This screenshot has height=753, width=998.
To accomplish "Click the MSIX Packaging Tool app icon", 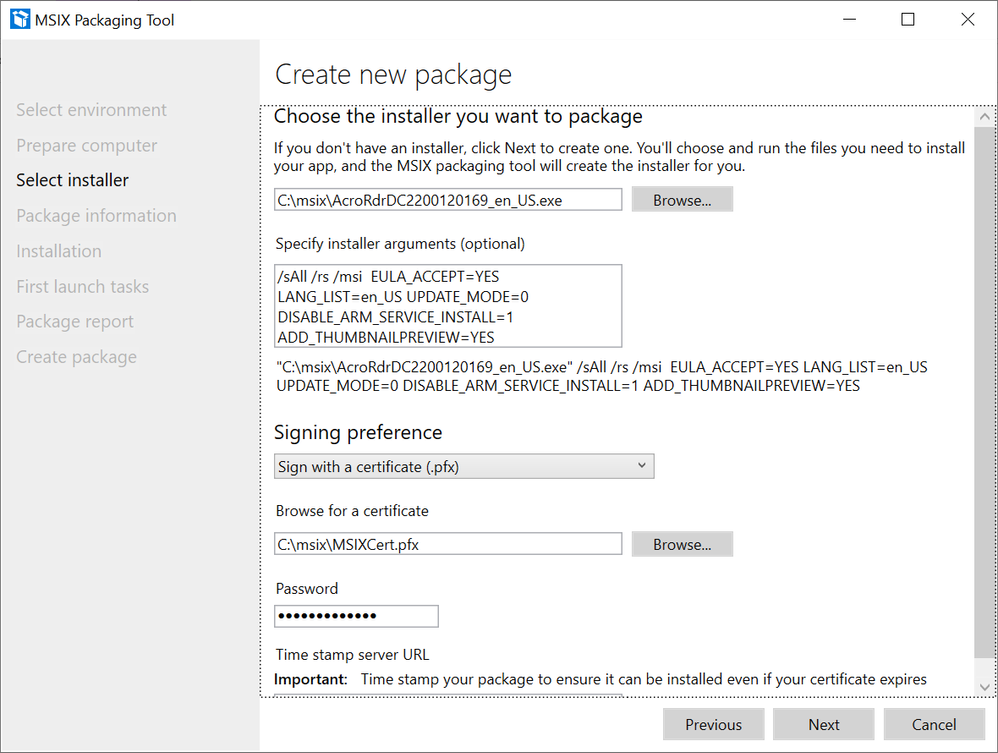I will (20, 19).
